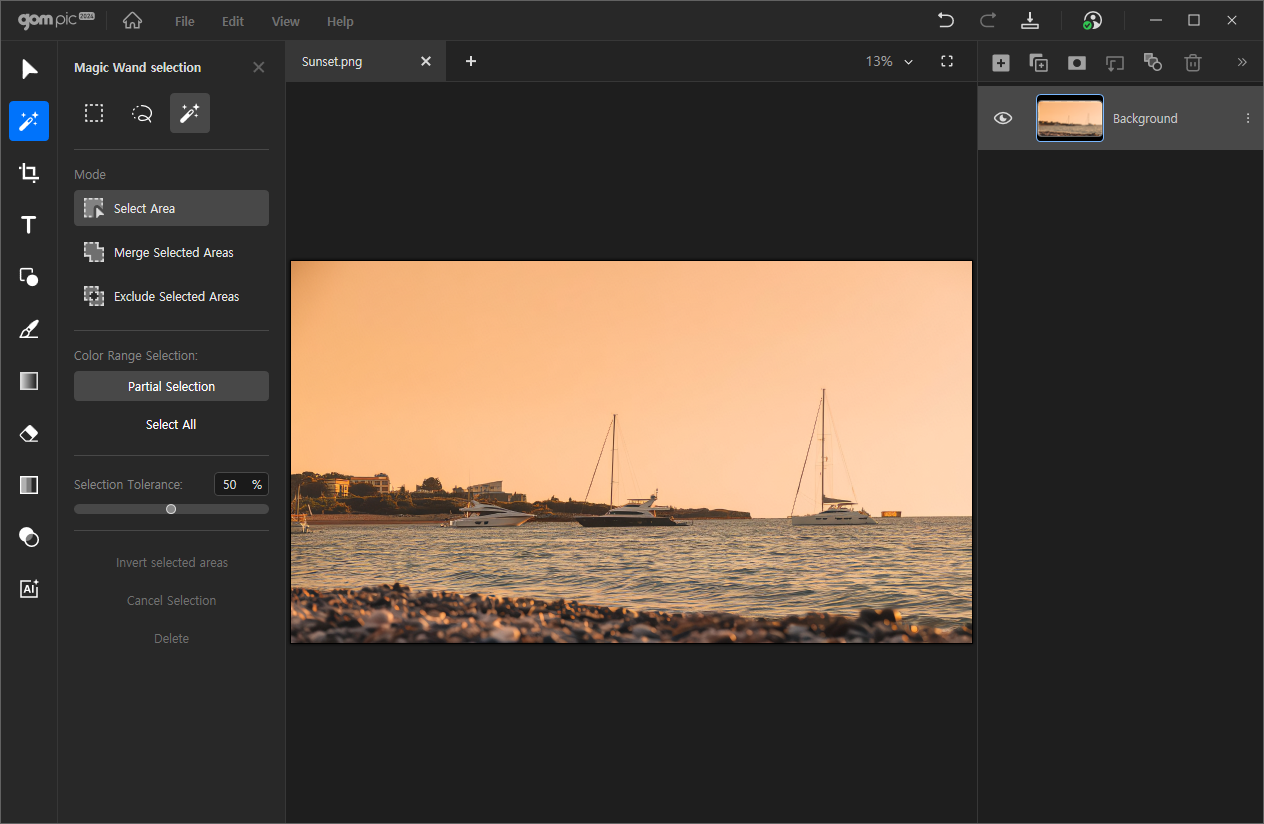
Task: Choose the Brush tool in sidebar
Action: click(29, 329)
